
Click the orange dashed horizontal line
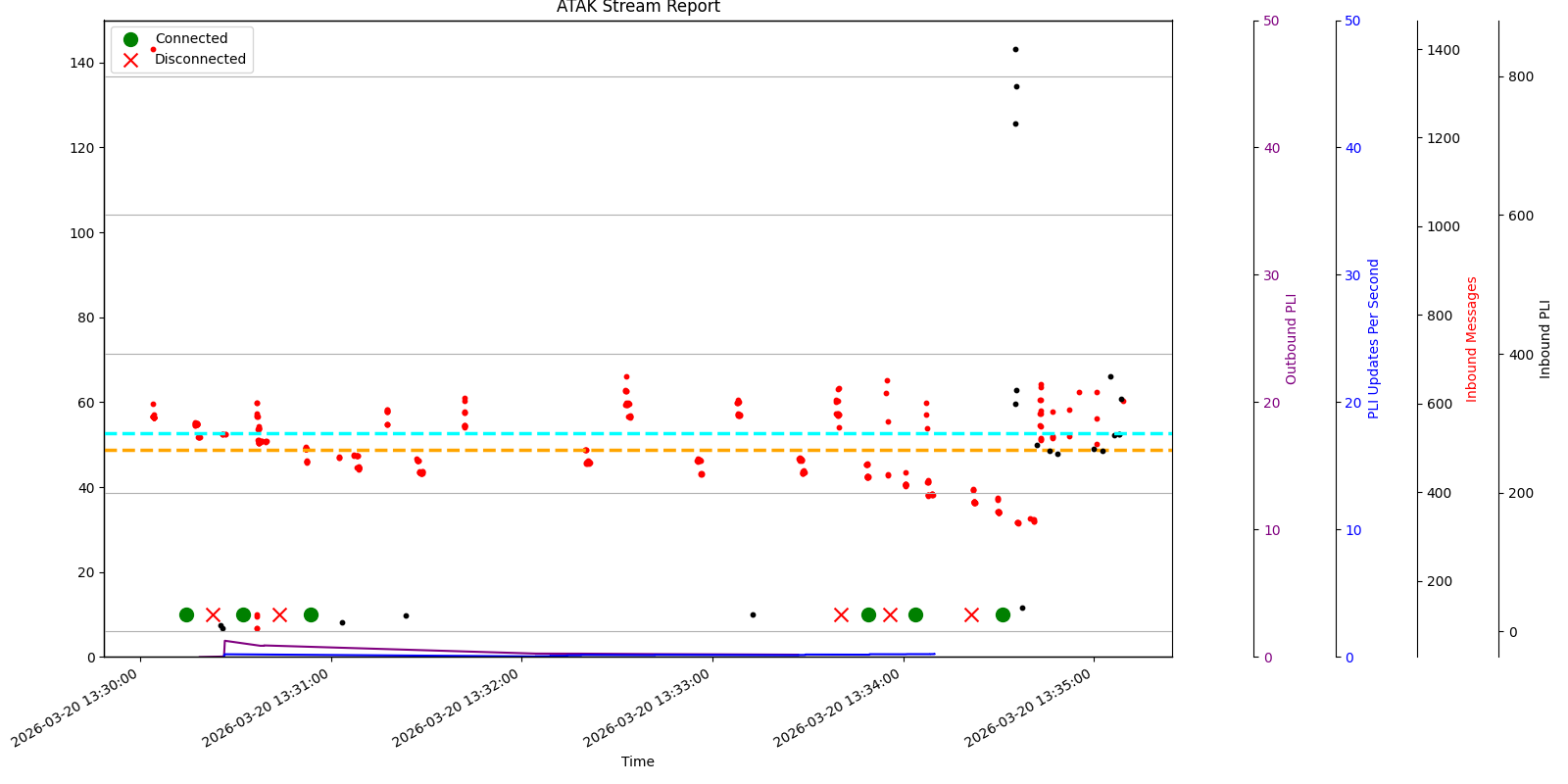[x=686, y=450]
